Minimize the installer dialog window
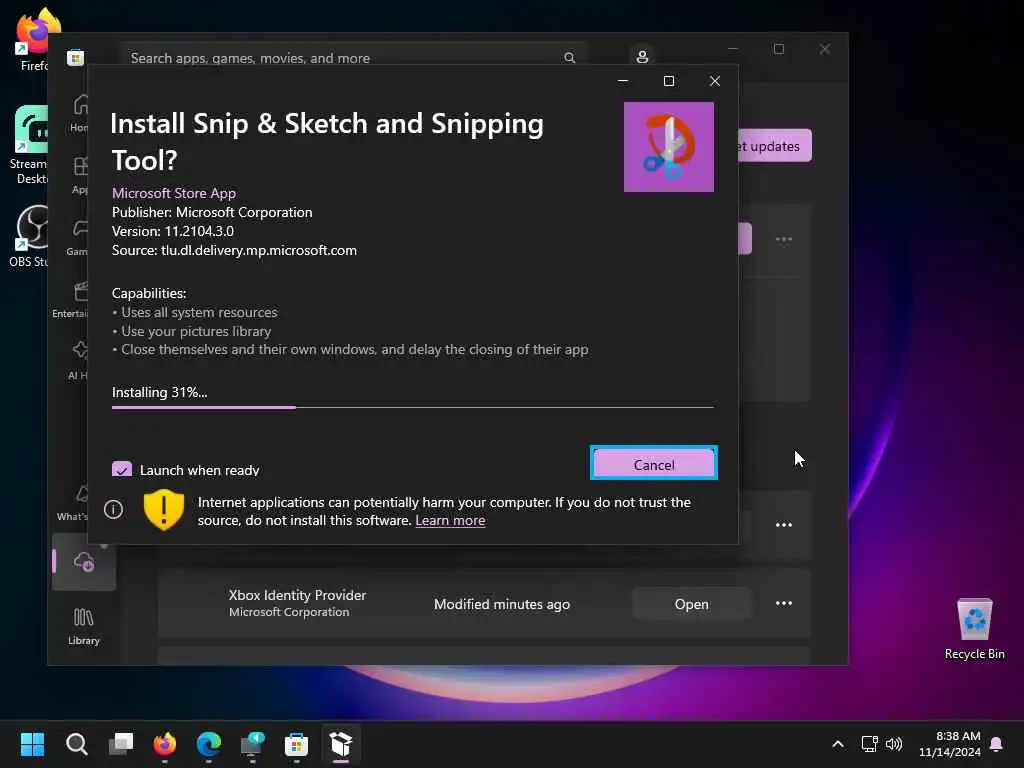Image resolution: width=1024 pixels, height=768 pixels. 623,81
